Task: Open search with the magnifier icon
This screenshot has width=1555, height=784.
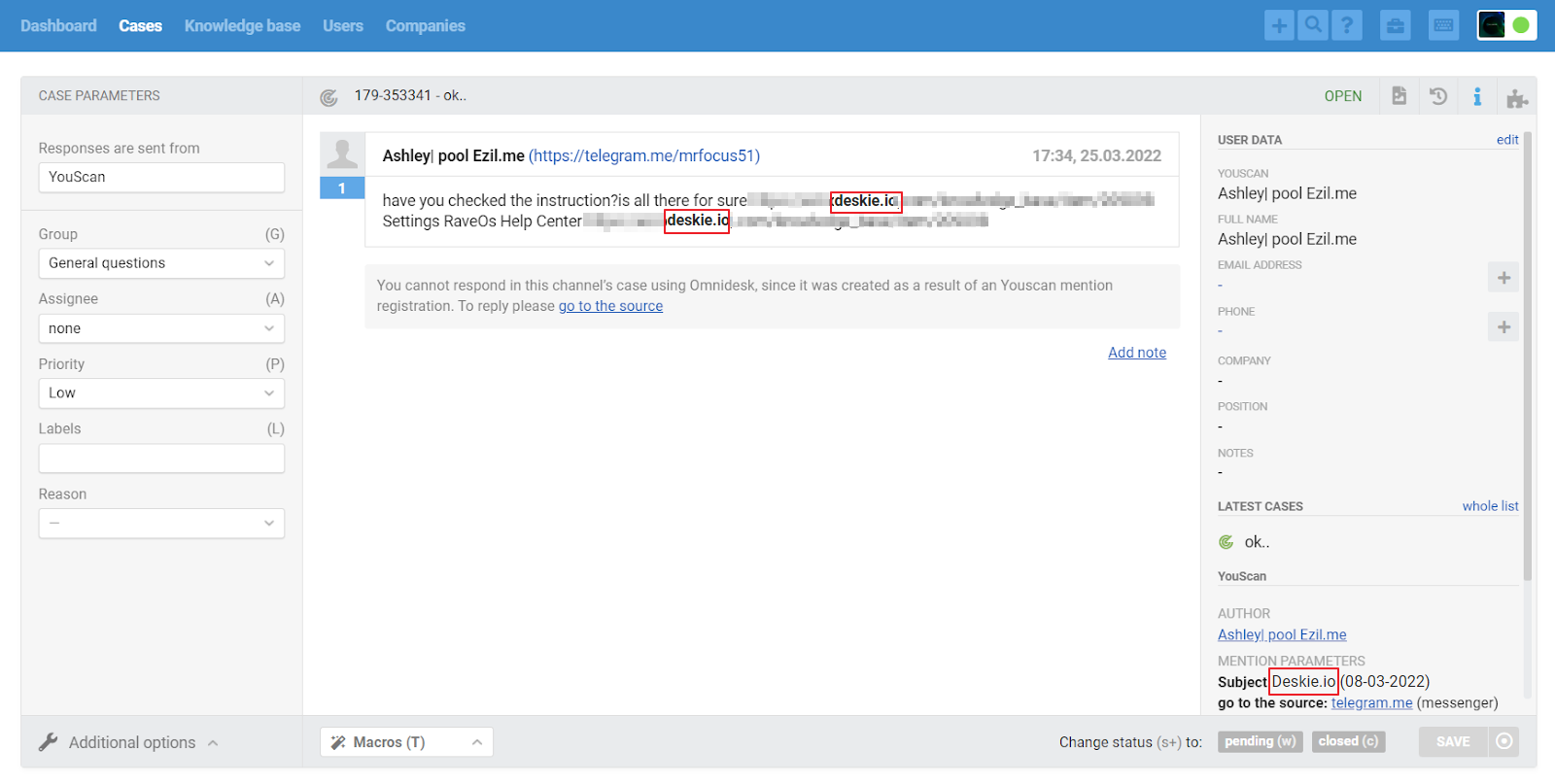Action: 1313,25
